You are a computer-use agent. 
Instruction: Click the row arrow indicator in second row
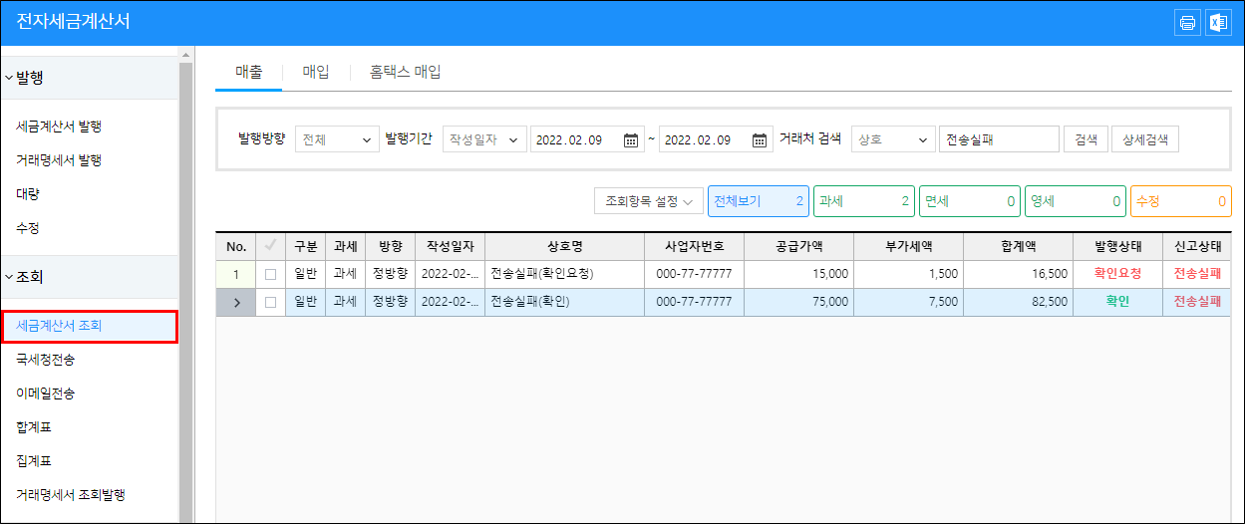pos(236,302)
